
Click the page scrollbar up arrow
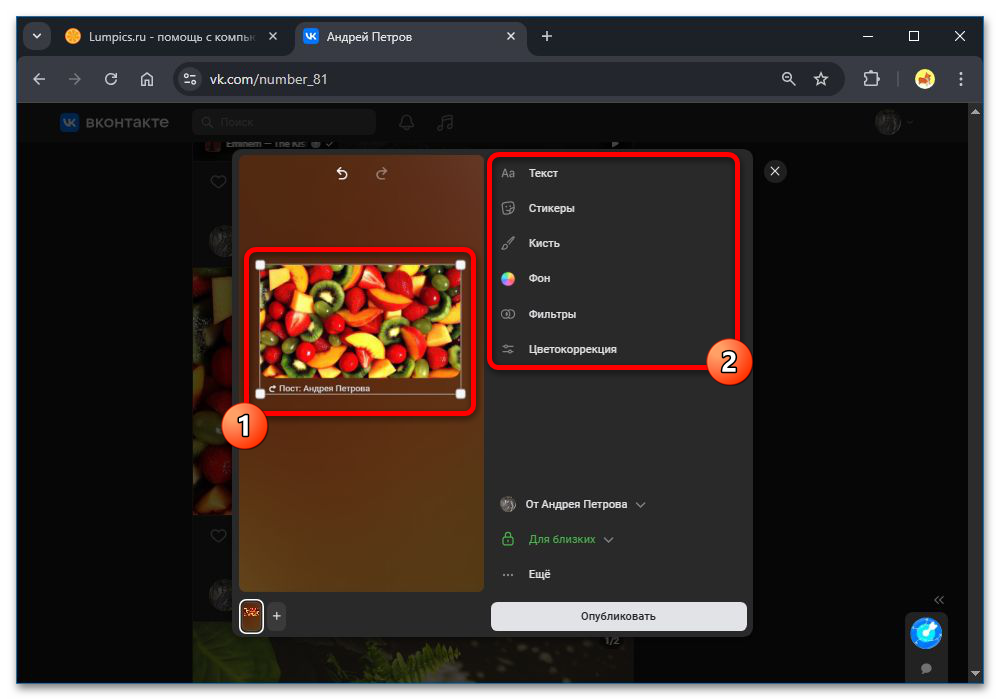click(975, 112)
